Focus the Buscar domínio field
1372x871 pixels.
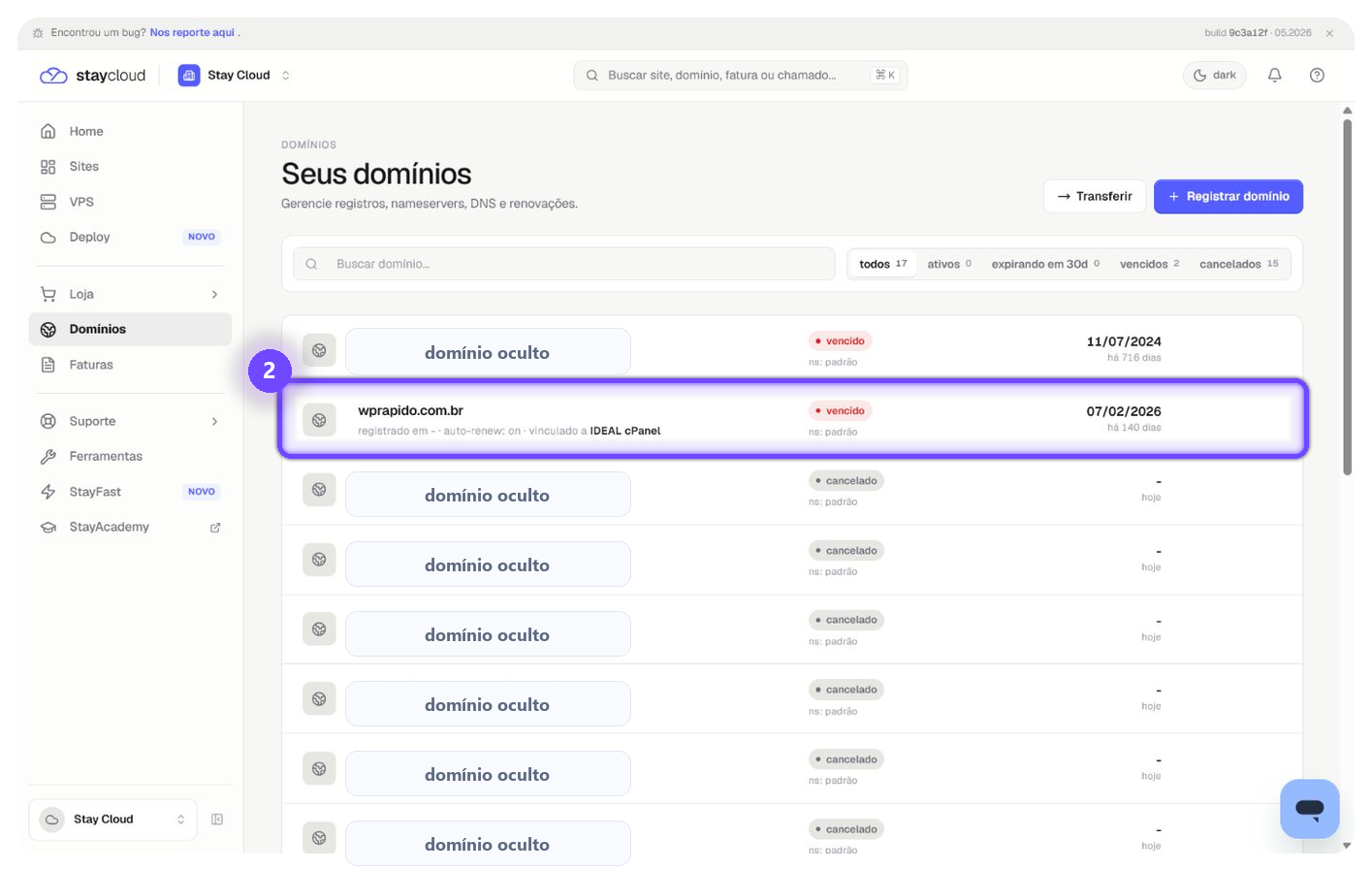pyautogui.click(x=564, y=264)
